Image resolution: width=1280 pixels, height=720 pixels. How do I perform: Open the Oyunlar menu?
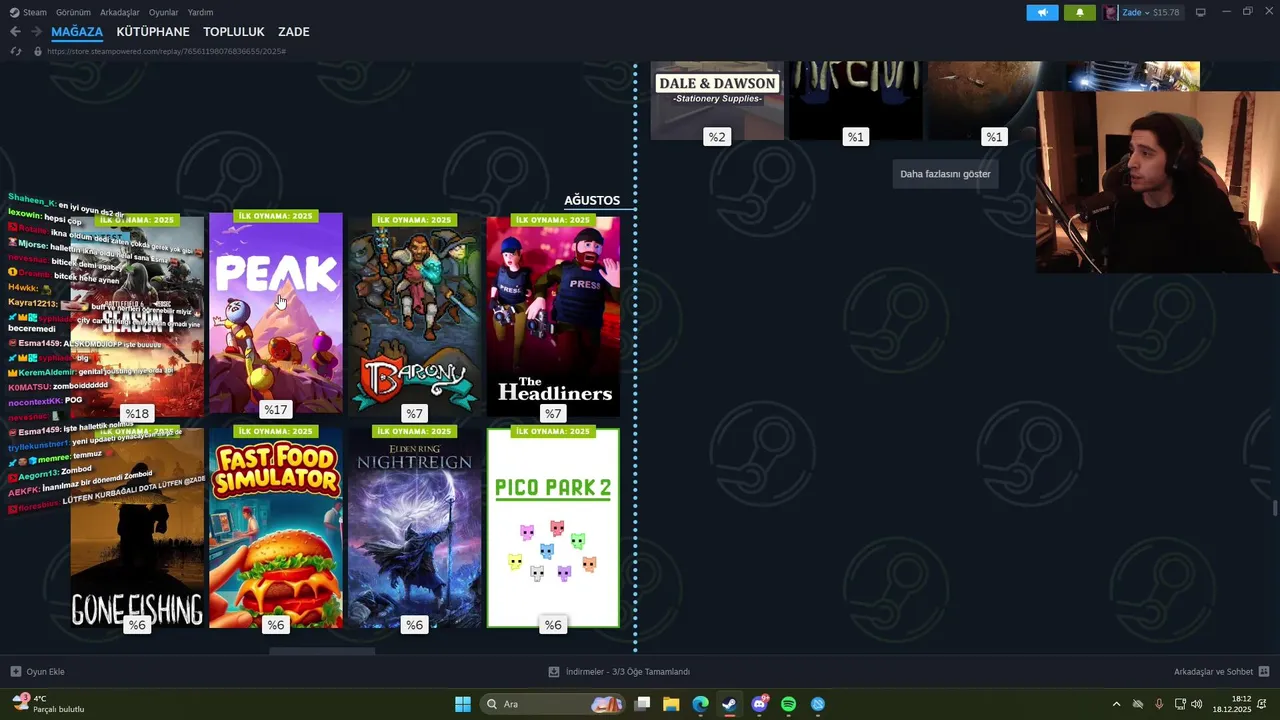pos(163,12)
